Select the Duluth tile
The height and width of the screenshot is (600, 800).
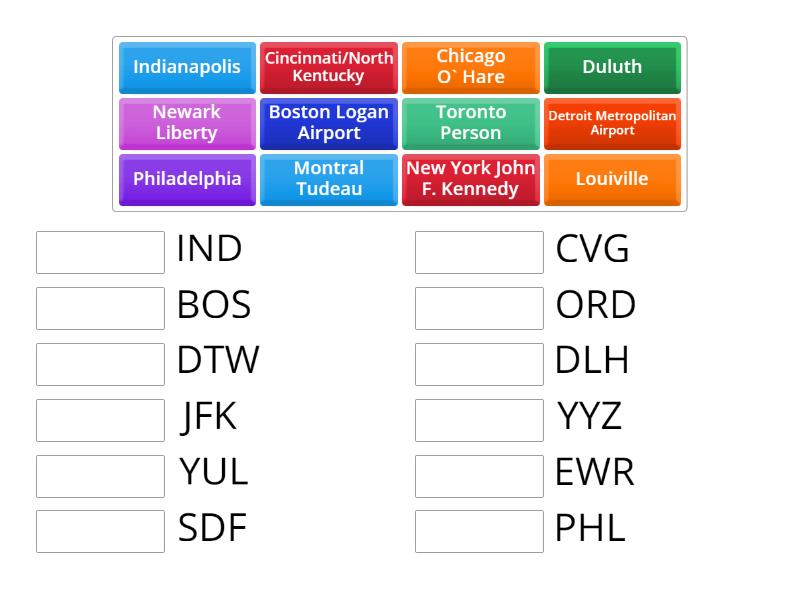click(612, 68)
